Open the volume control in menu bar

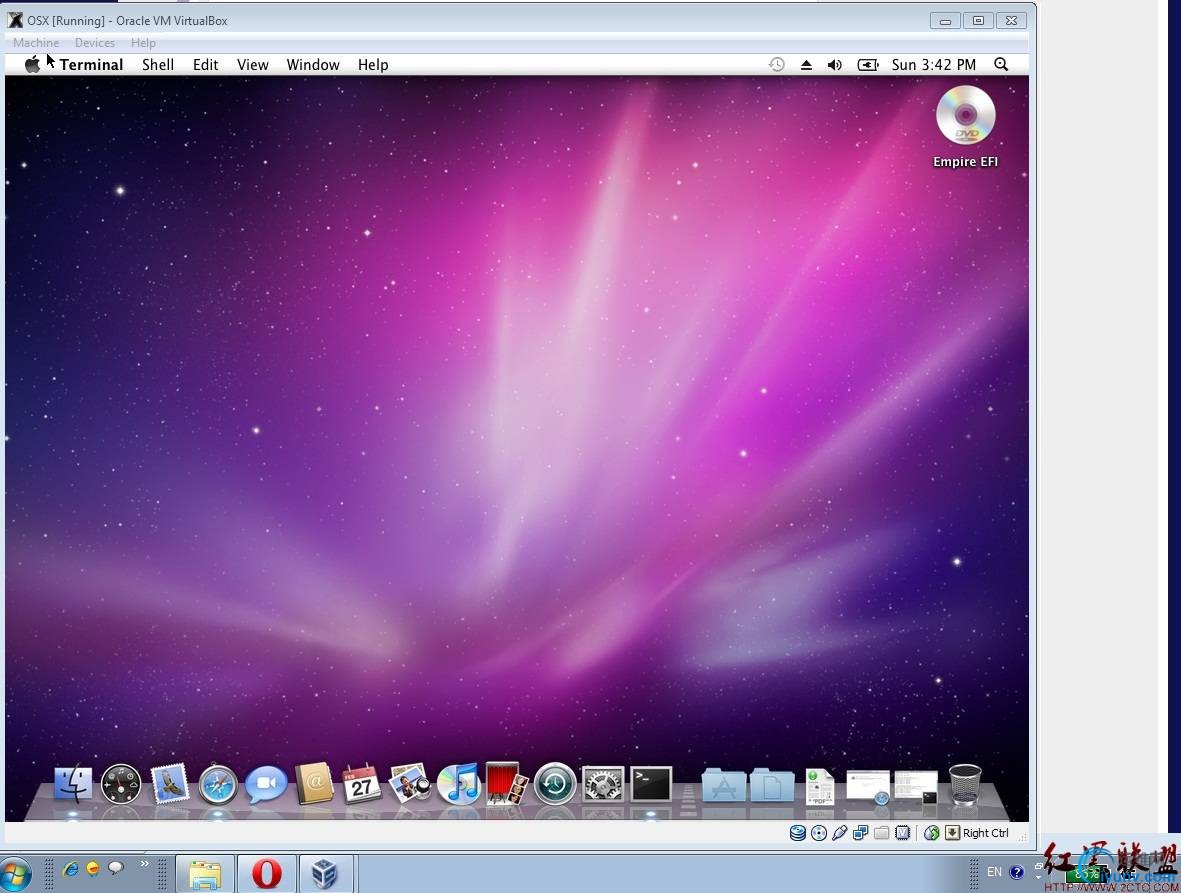[x=835, y=65]
